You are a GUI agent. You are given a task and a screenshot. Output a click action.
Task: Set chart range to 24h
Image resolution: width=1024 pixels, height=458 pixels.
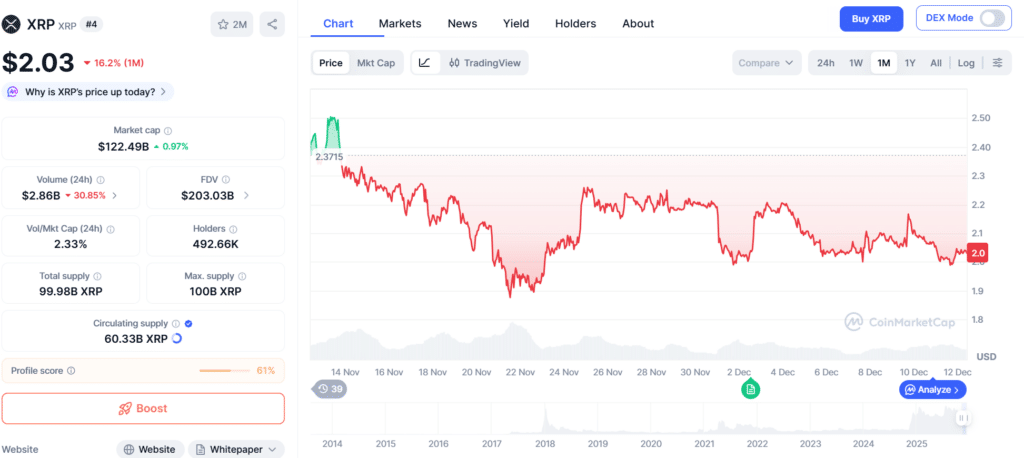[825, 63]
